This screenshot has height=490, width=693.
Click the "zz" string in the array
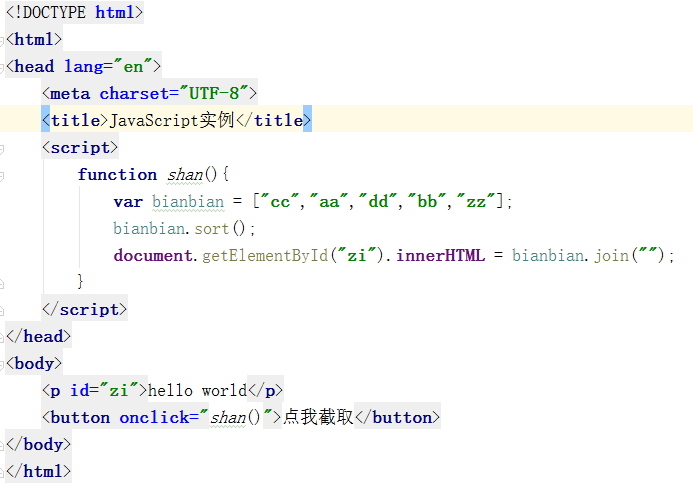(475, 202)
